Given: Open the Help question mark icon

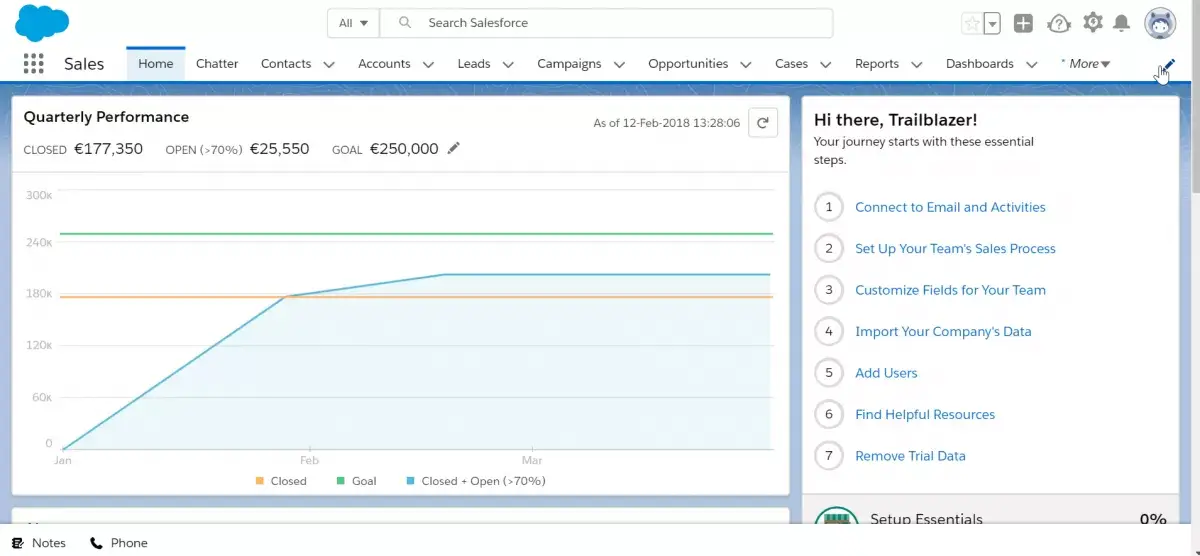Looking at the screenshot, I should pos(1058,23).
